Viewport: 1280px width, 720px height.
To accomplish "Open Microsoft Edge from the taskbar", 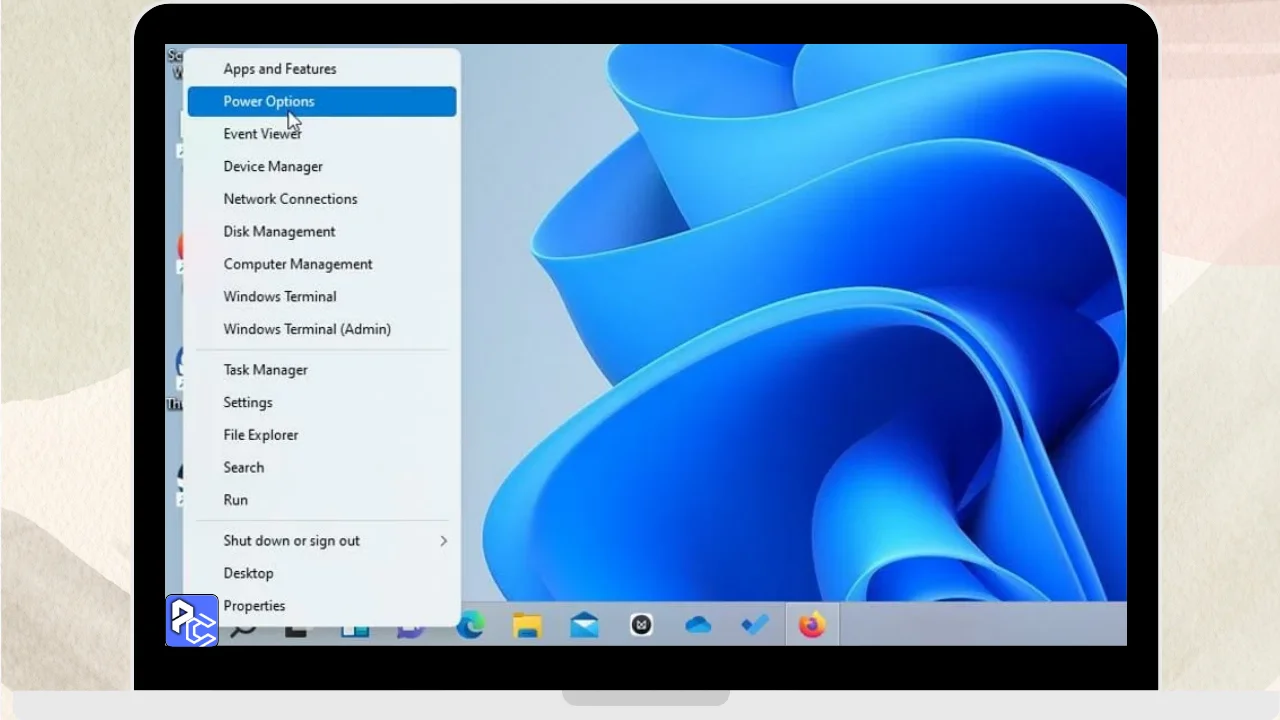I will [x=470, y=625].
